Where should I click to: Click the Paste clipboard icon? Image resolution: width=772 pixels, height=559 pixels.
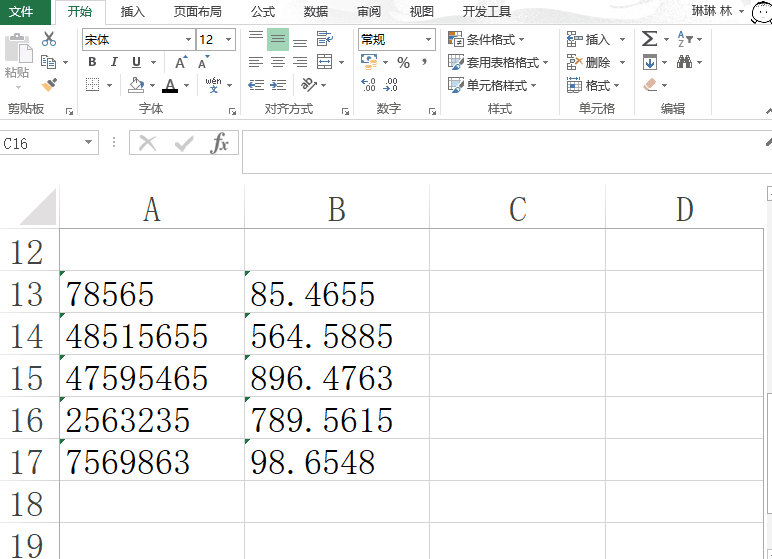18,50
